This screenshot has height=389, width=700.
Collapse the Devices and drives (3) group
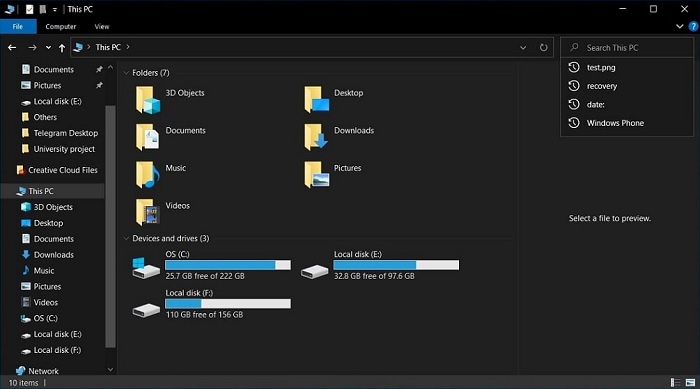tap(126, 238)
